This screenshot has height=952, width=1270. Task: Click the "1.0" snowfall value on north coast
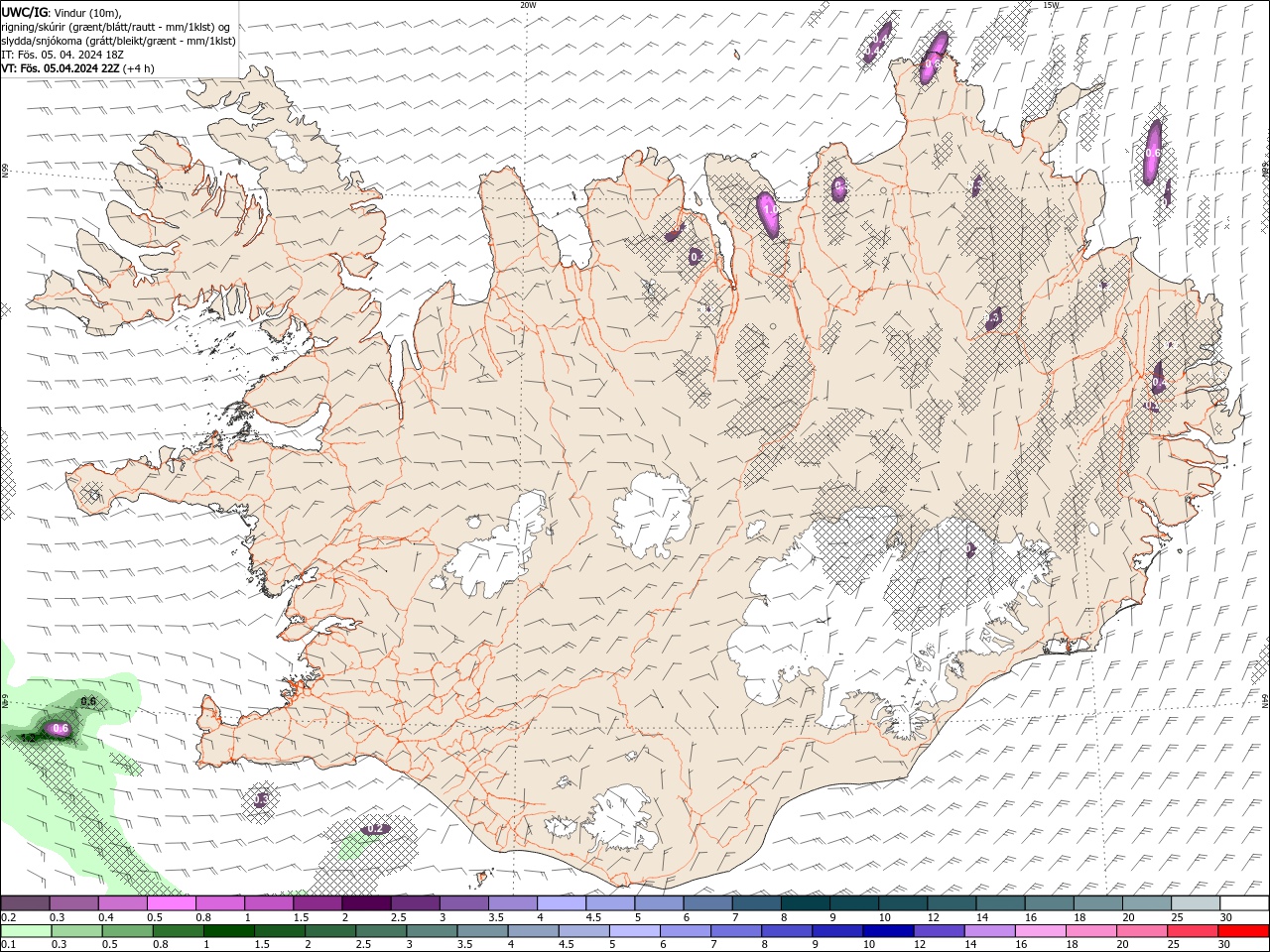tap(770, 210)
